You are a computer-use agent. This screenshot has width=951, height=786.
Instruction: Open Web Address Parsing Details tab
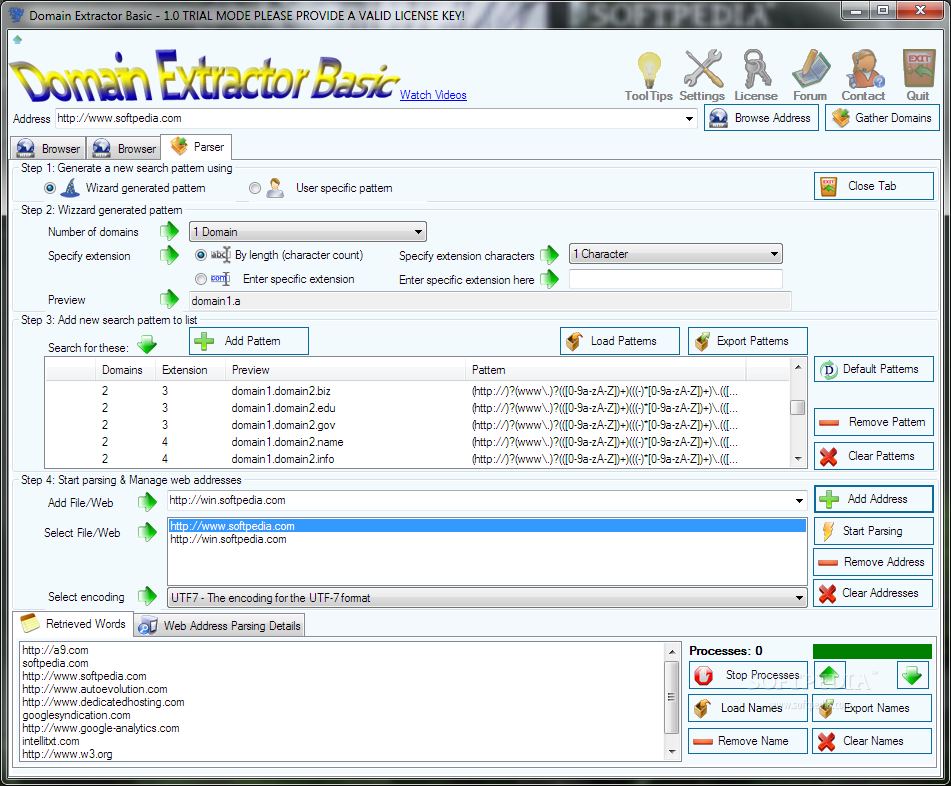[x=220, y=626]
